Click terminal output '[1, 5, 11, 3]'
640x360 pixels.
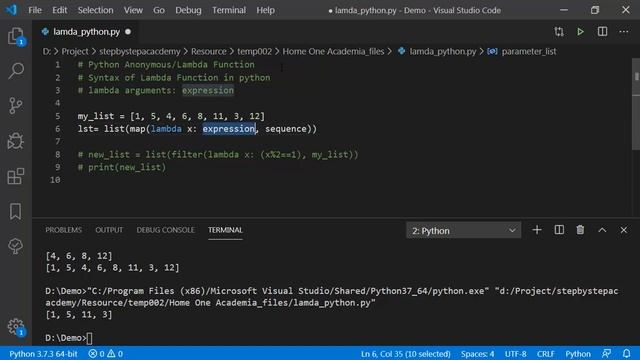[79, 315]
